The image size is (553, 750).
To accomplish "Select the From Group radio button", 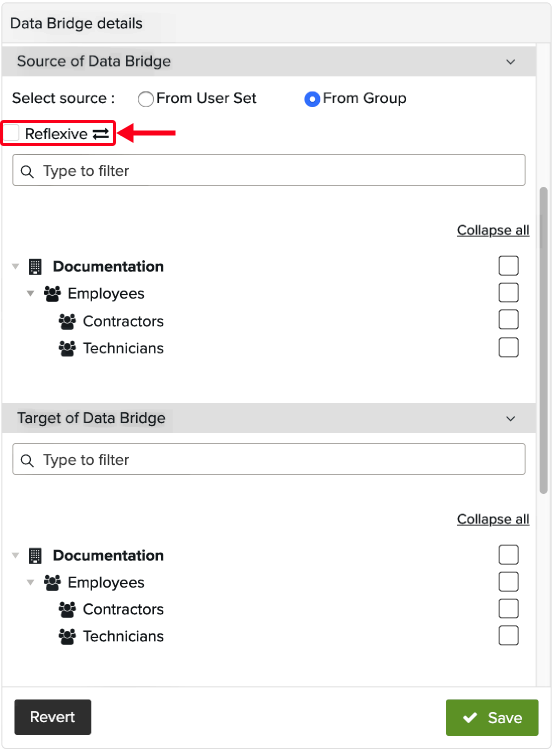I will point(312,99).
